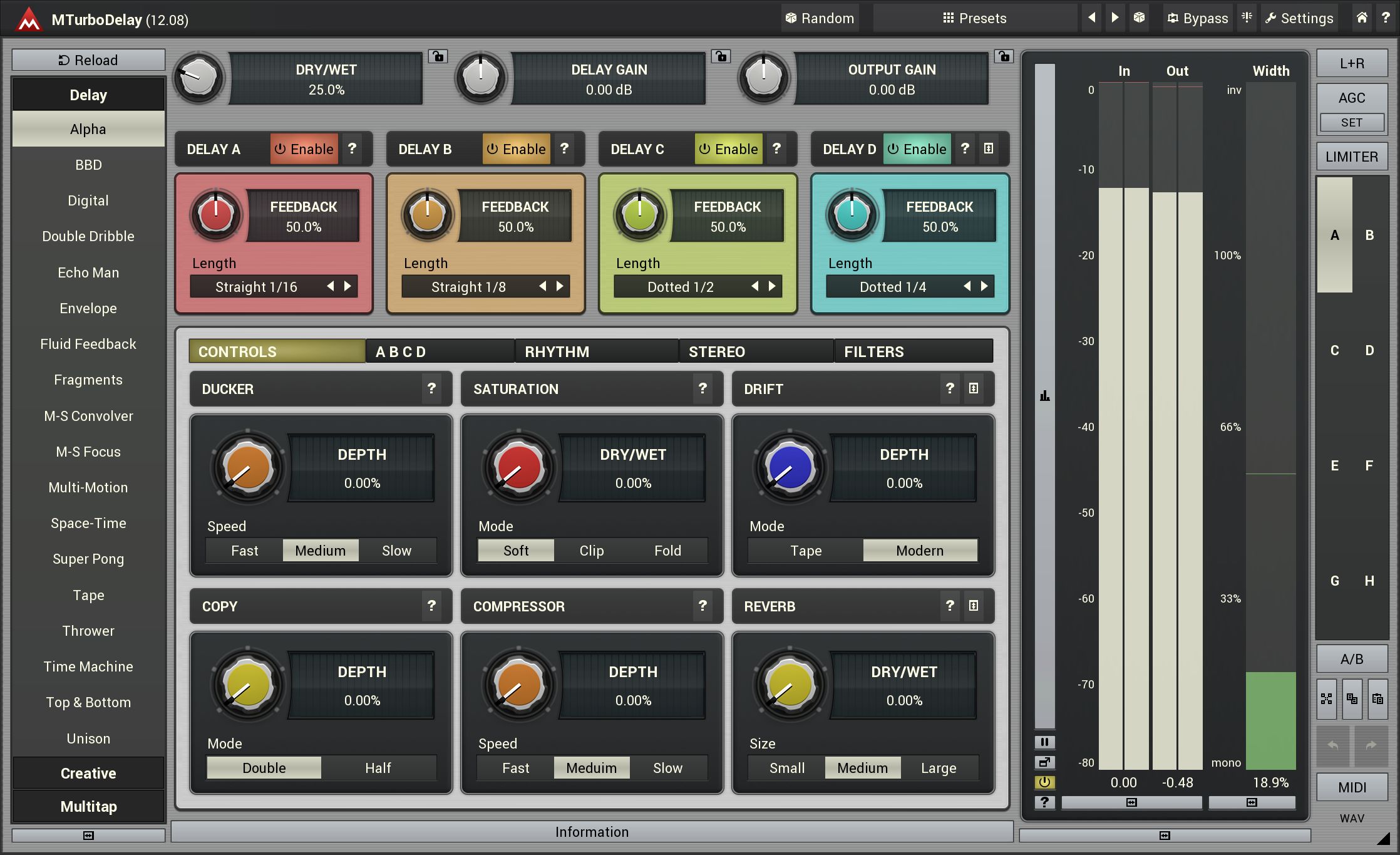Screen dimensions: 1400x855
Task: Expand the Creative category
Action: 88,773
